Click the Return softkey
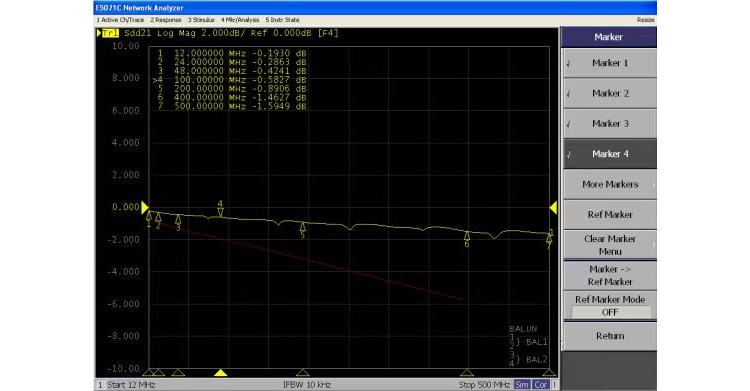 [x=610, y=336]
